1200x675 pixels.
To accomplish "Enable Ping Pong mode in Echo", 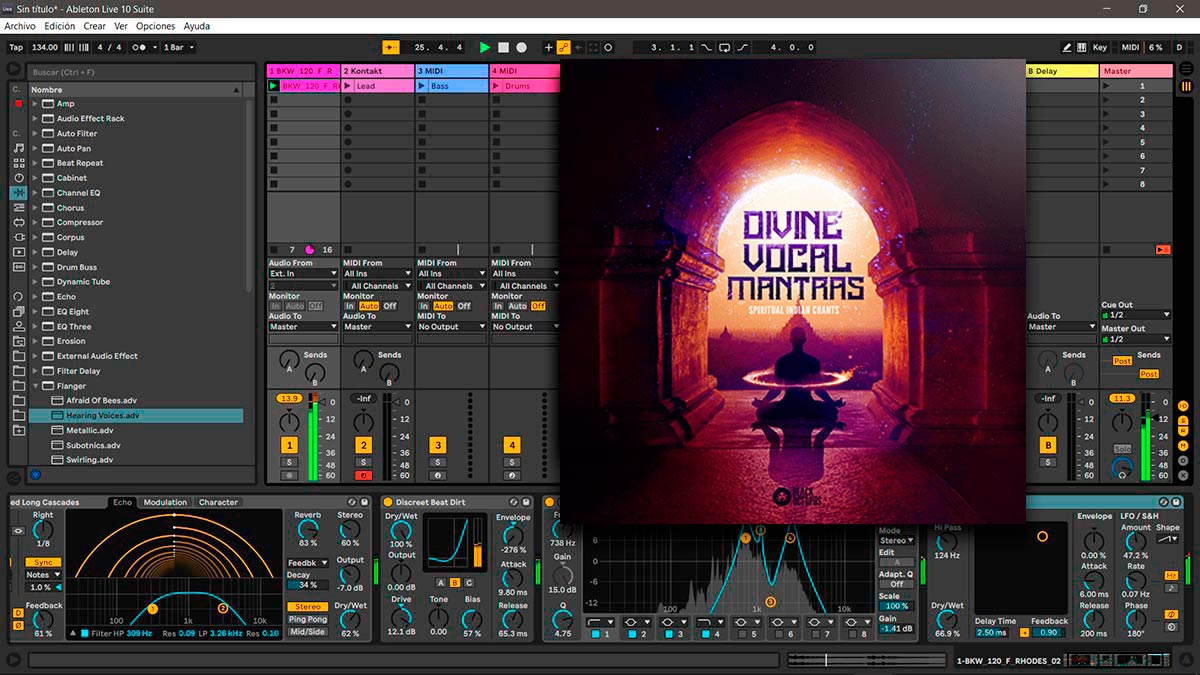I will [308, 619].
